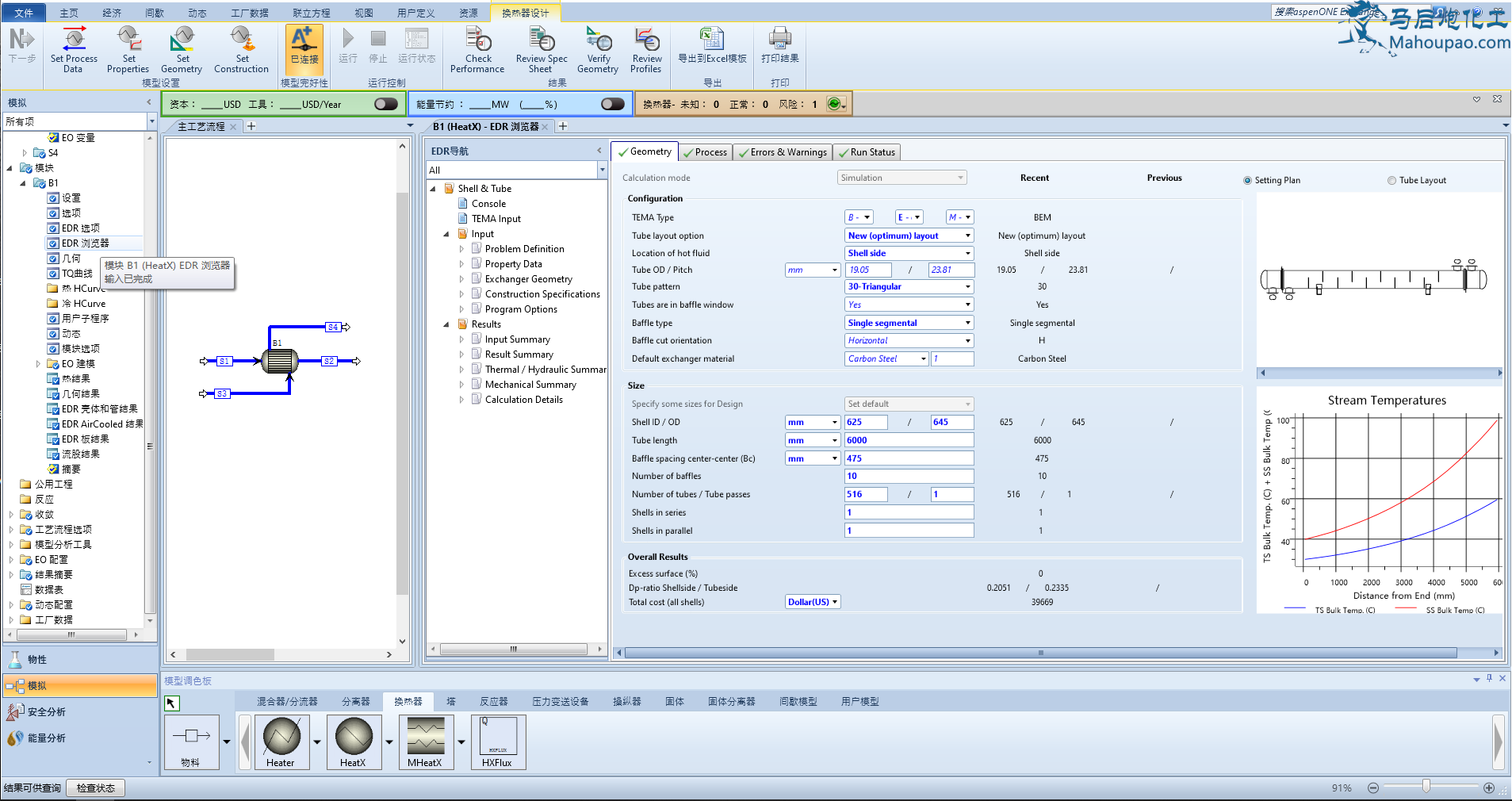Select TEMA Input in the EDR navigation tree

pyautogui.click(x=496, y=219)
